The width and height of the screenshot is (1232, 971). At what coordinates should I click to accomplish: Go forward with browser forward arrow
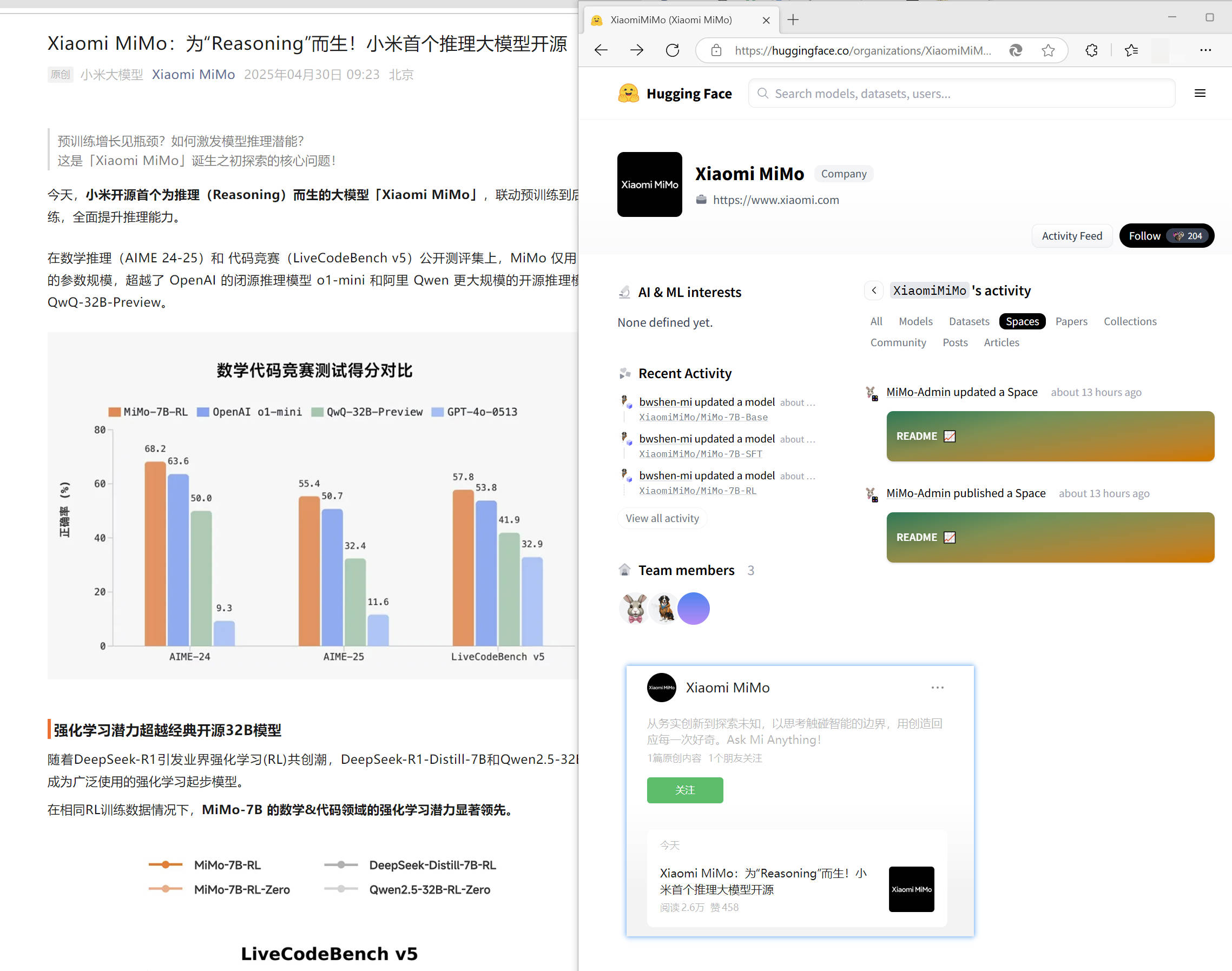click(x=637, y=50)
